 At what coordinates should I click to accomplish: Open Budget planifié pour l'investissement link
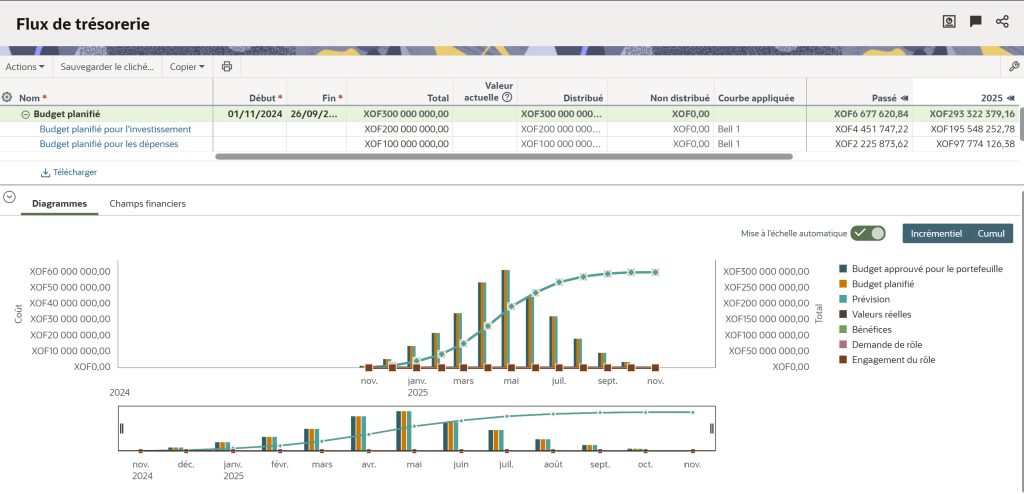115,129
